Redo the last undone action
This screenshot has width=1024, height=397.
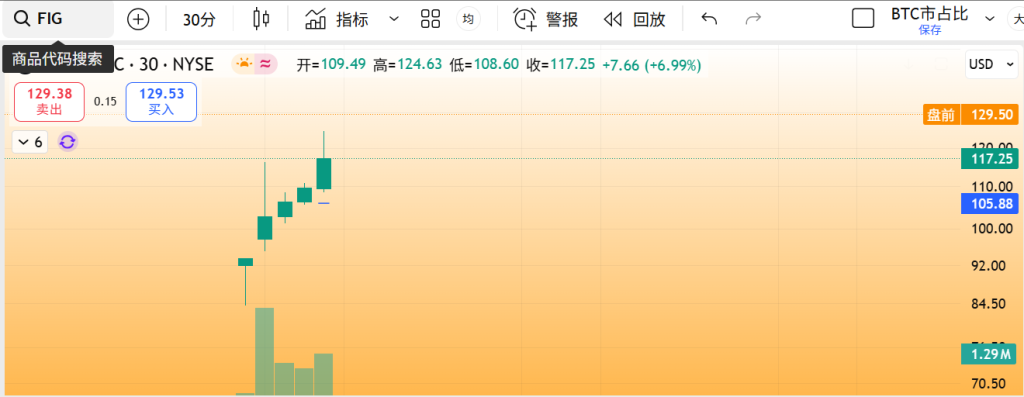click(754, 19)
